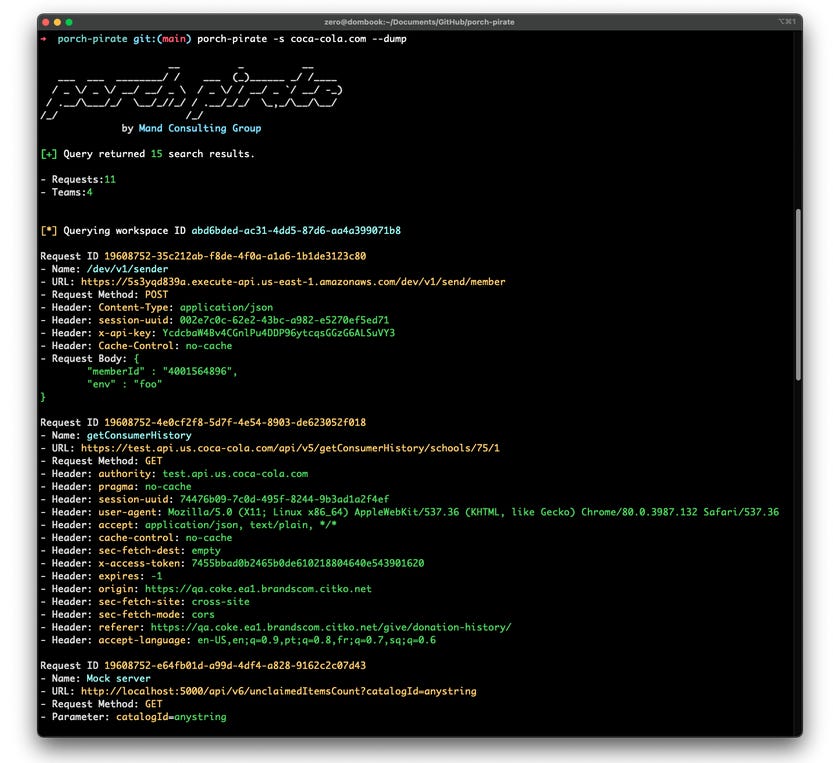
Task: Click the localhost:5000 unclaimedItemsCount URL
Action: tap(278, 691)
